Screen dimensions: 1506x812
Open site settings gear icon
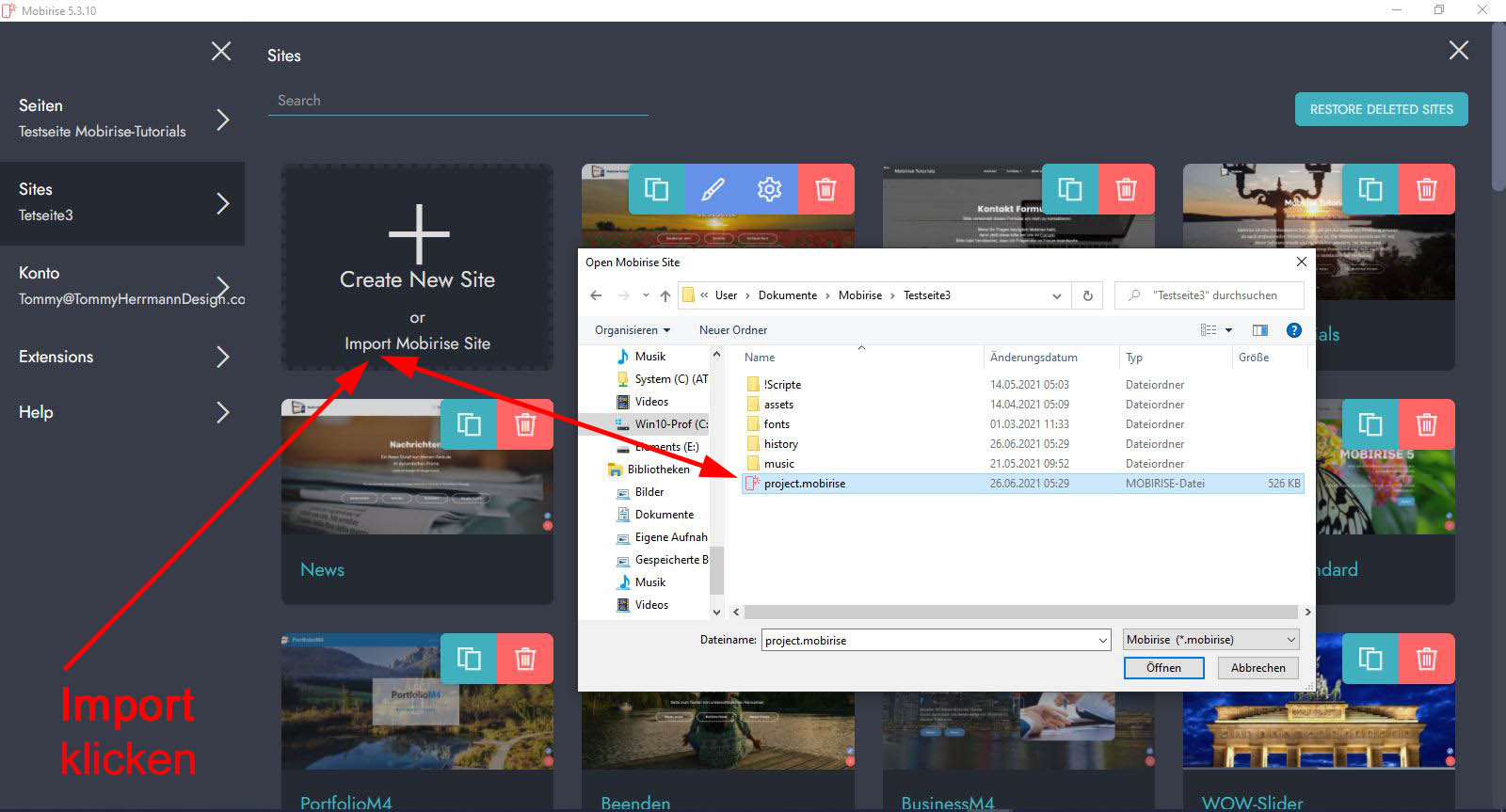coord(769,189)
